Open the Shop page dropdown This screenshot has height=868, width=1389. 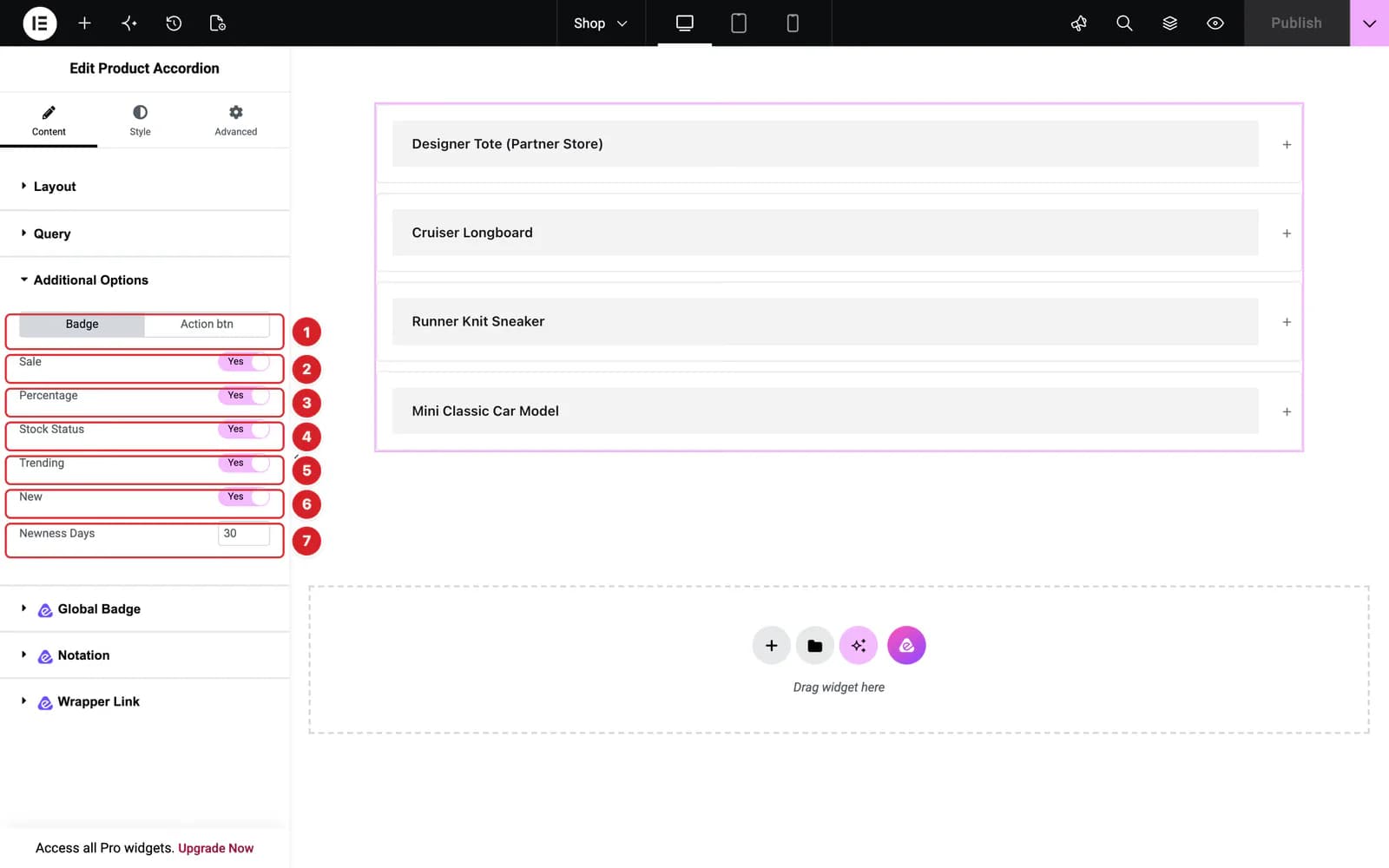pyautogui.click(x=600, y=23)
